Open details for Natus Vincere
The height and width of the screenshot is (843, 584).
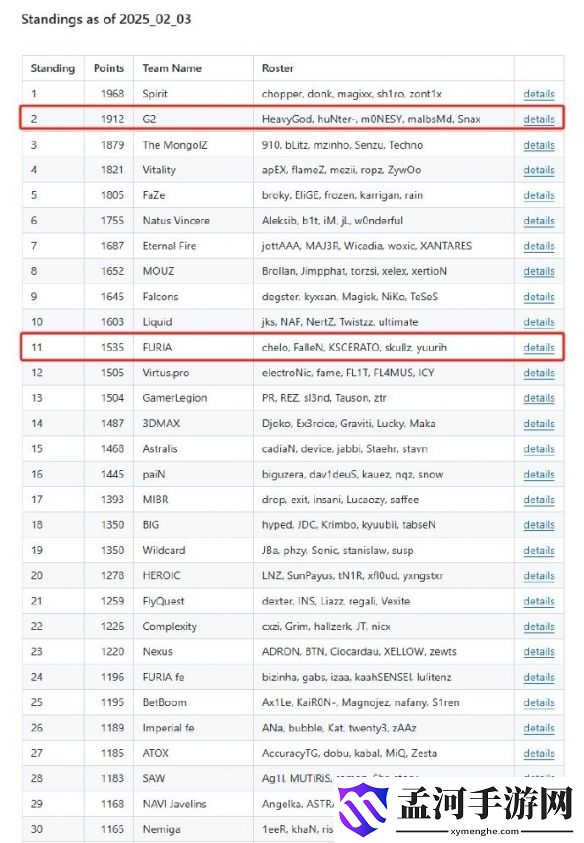point(539,220)
